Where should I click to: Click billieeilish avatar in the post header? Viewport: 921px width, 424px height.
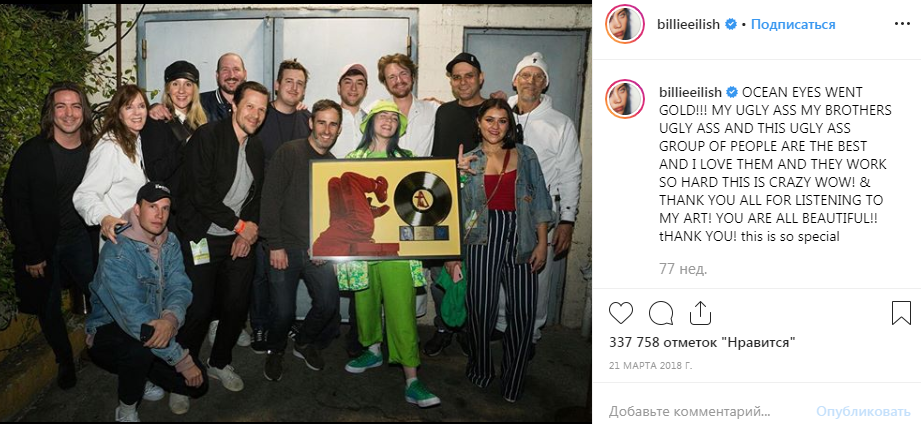pos(625,24)
